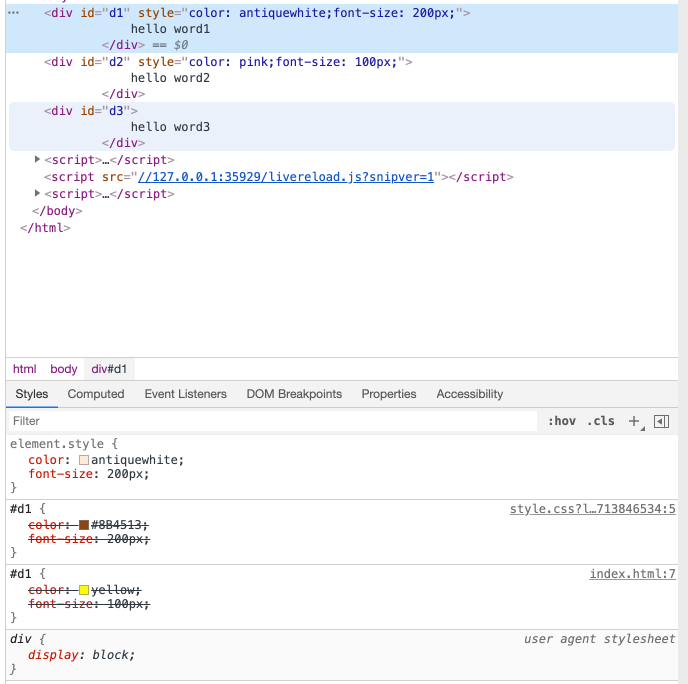Switch to DOM Breakpoints tab
688x684 pixels.
pos(294,394)
